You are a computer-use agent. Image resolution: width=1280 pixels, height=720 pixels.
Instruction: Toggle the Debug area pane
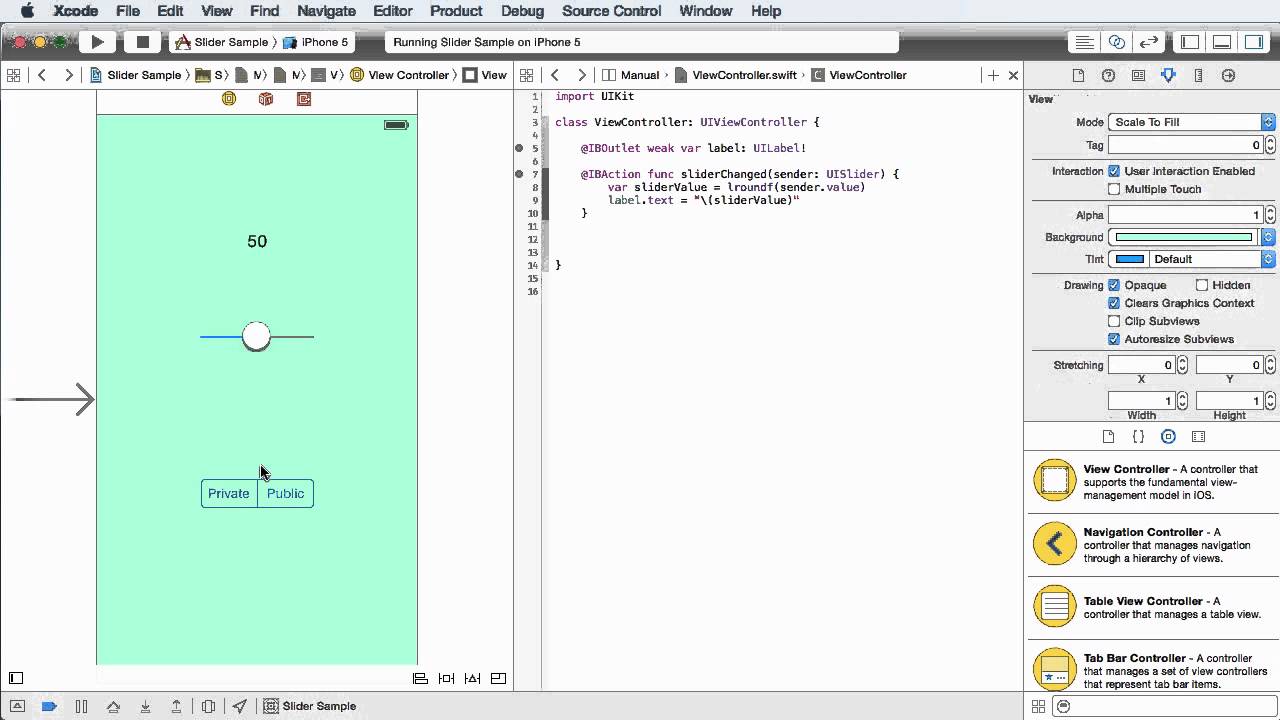(x=1222, y=42)
